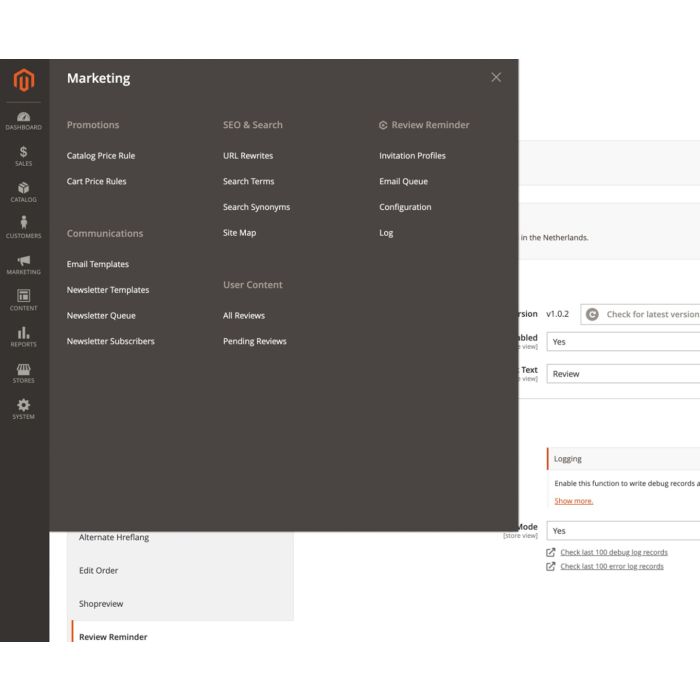700x700 pixels.
Task: Open the Catalog sidebar icon
Action: pos(23,192)
